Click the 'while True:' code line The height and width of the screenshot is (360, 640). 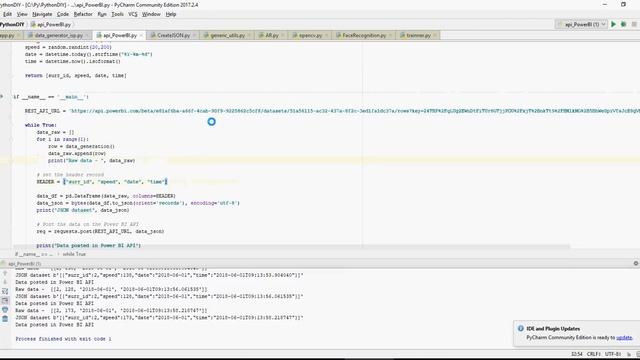tap(41, 125)
